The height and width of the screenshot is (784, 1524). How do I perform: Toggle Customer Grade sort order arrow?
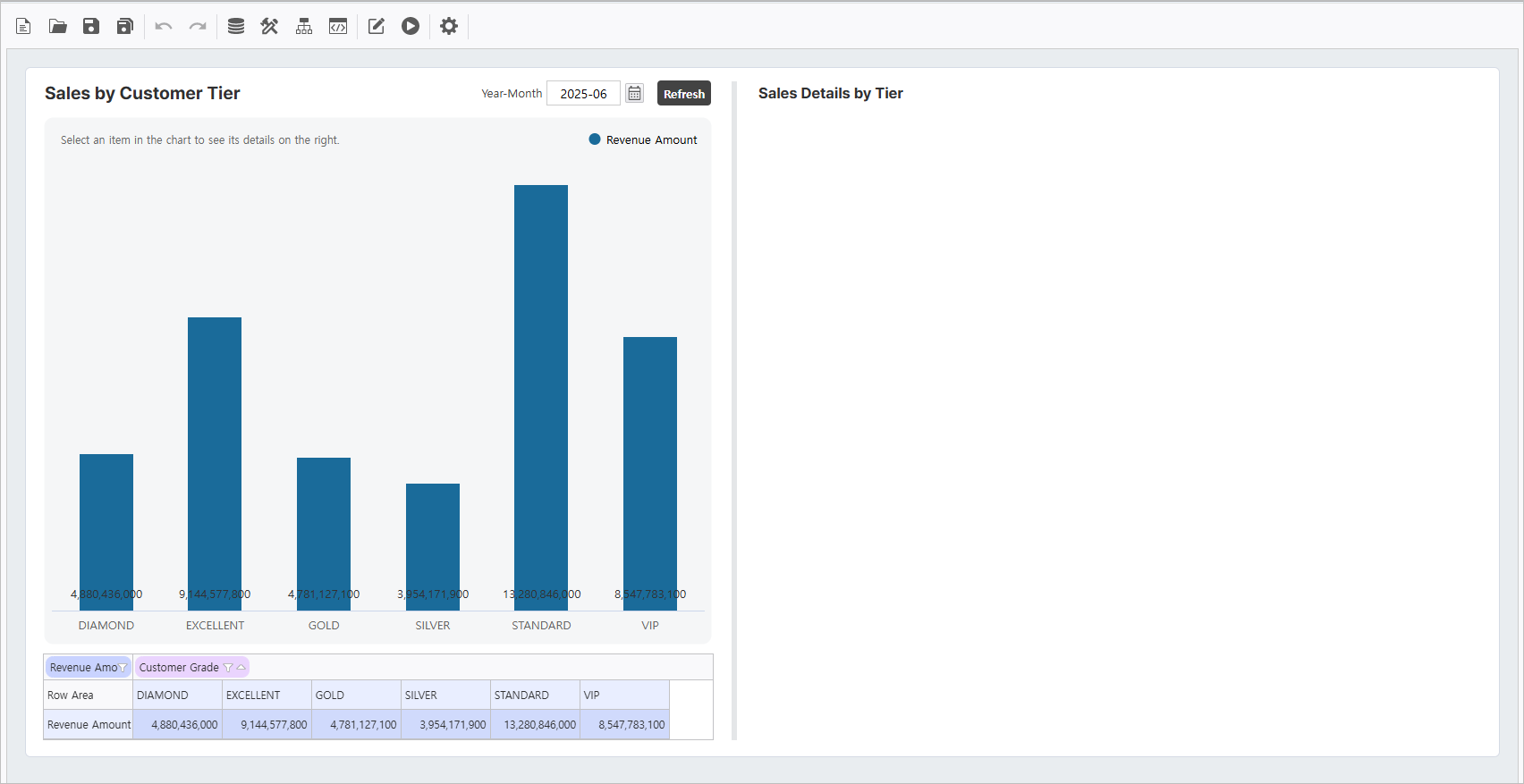point(241,667)
